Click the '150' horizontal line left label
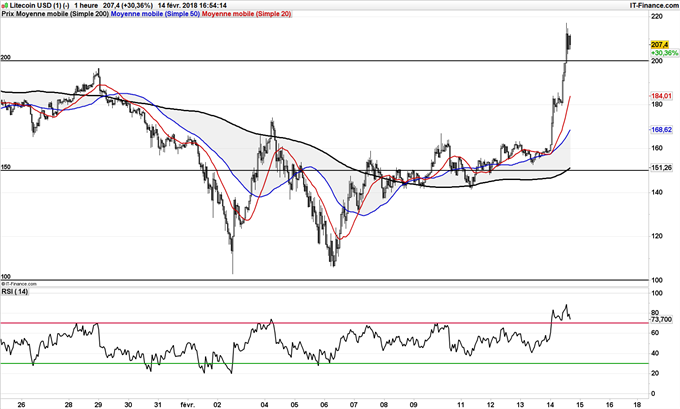Viewport: 680px width, 409px height. 6,167
